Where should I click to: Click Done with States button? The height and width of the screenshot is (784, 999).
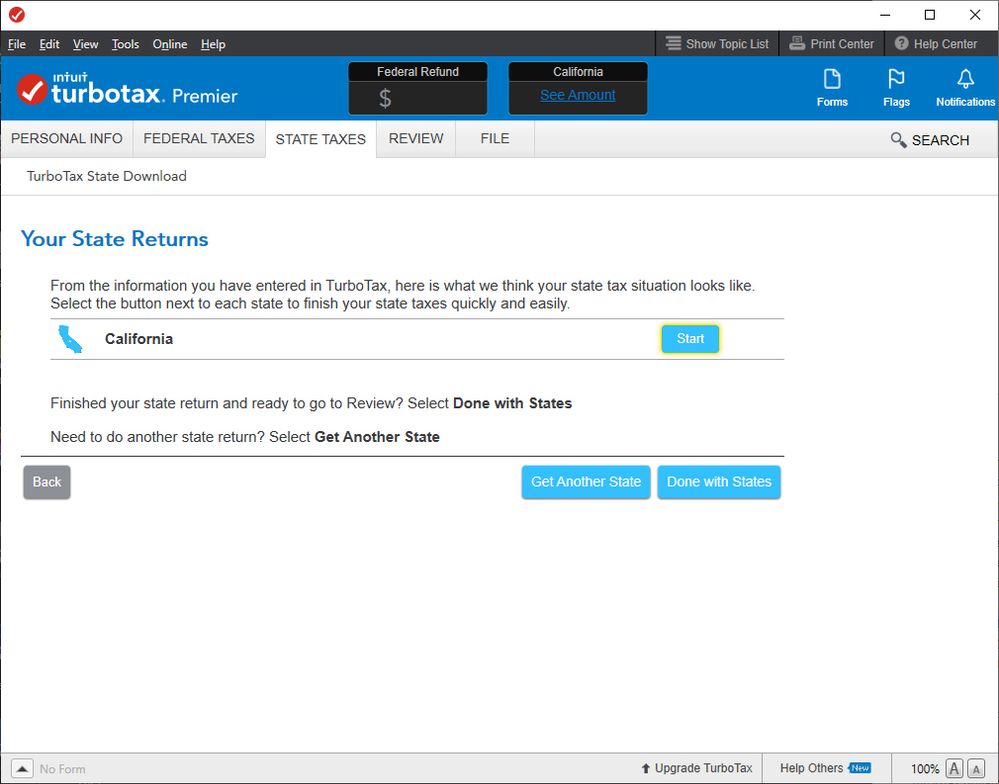coord(719,482)
